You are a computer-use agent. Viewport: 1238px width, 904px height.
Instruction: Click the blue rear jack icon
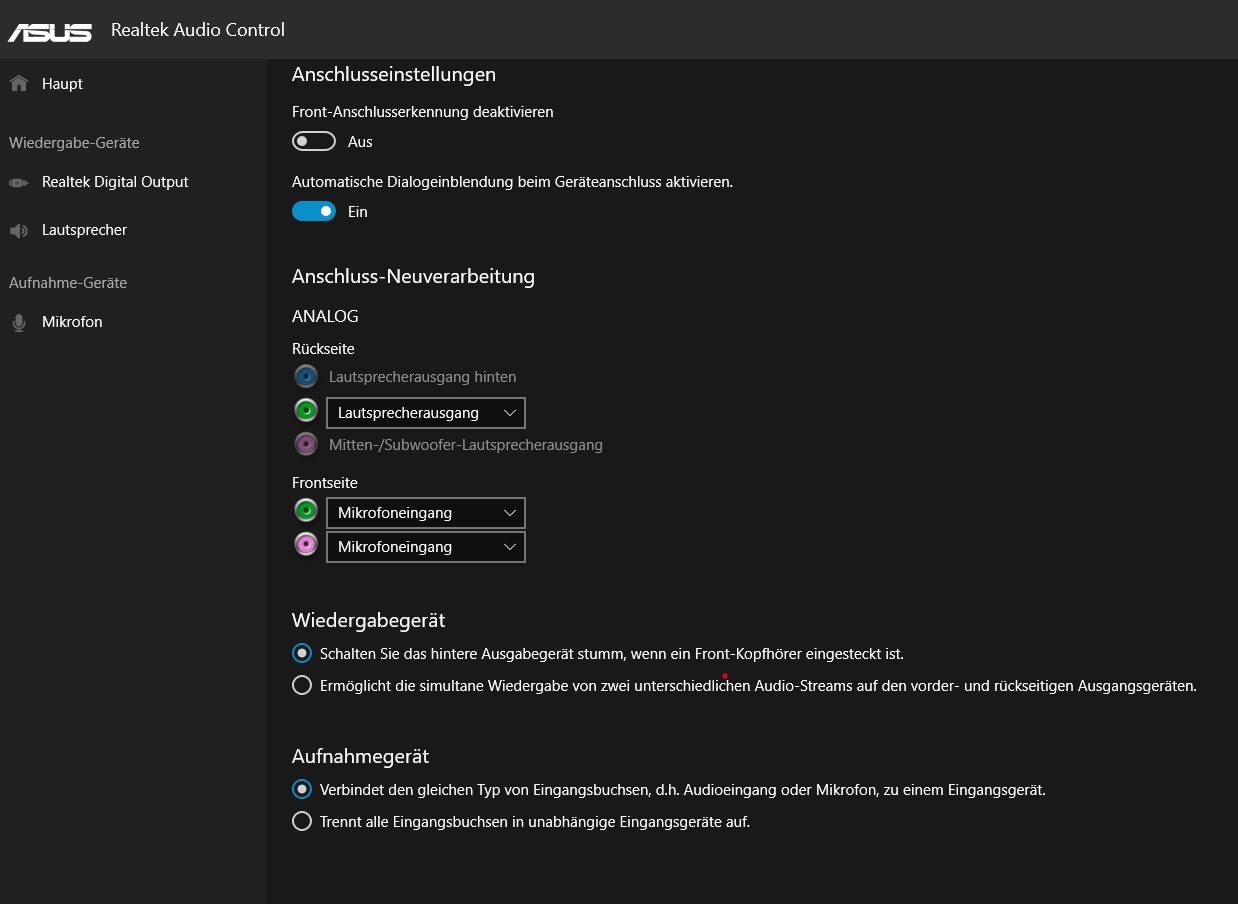pyautogui.click(x=305, y=377)
